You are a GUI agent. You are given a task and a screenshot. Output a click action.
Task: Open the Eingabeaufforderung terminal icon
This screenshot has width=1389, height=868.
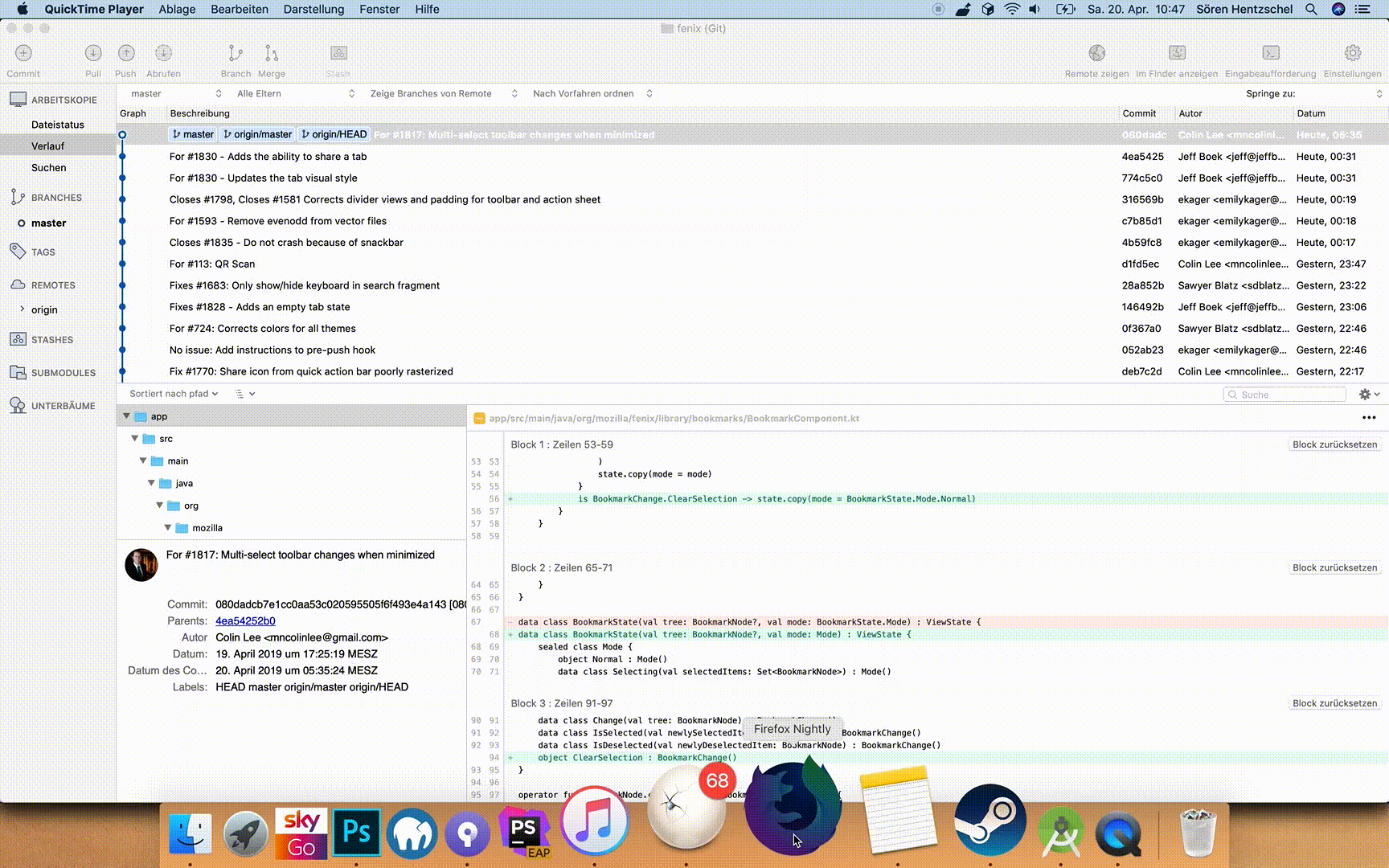(1271, 54)
